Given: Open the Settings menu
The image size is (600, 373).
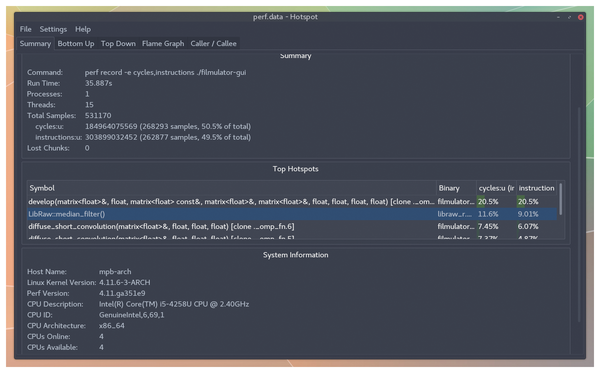Looking at the screenshot, I should [53, 29].
